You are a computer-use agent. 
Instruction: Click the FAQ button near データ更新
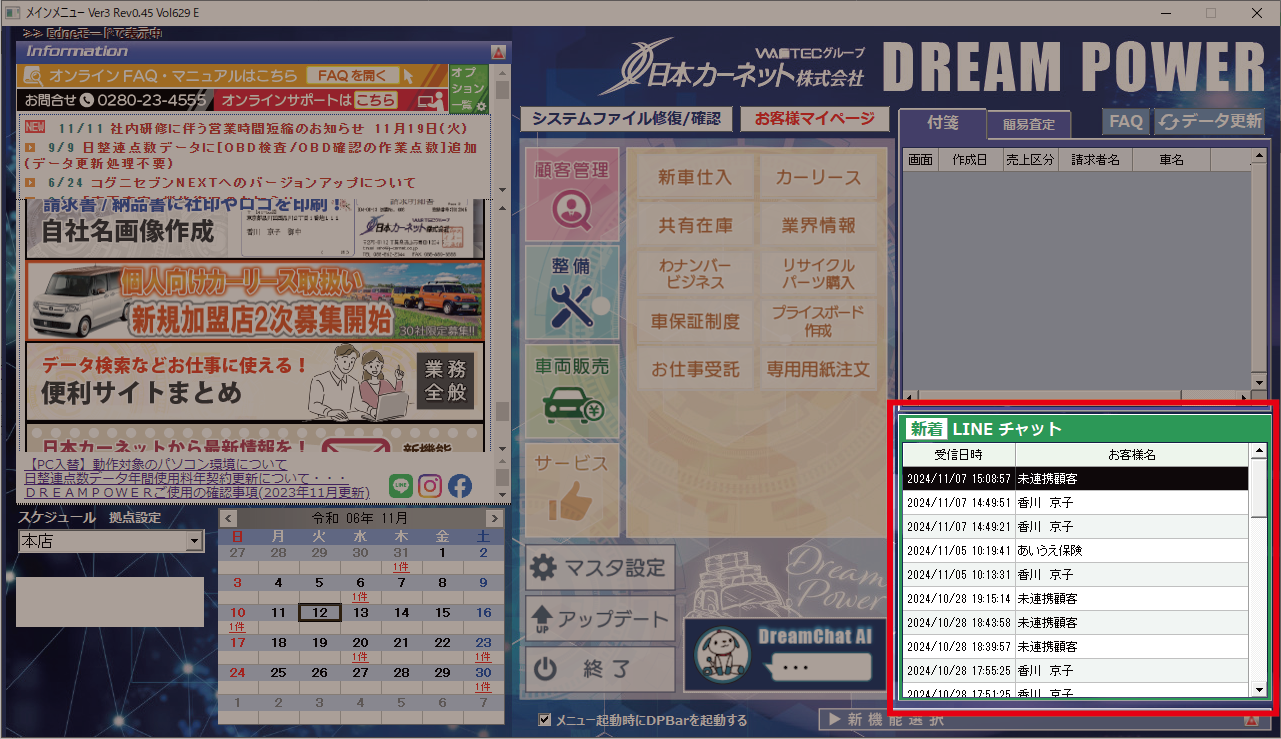click(1126, 121)
